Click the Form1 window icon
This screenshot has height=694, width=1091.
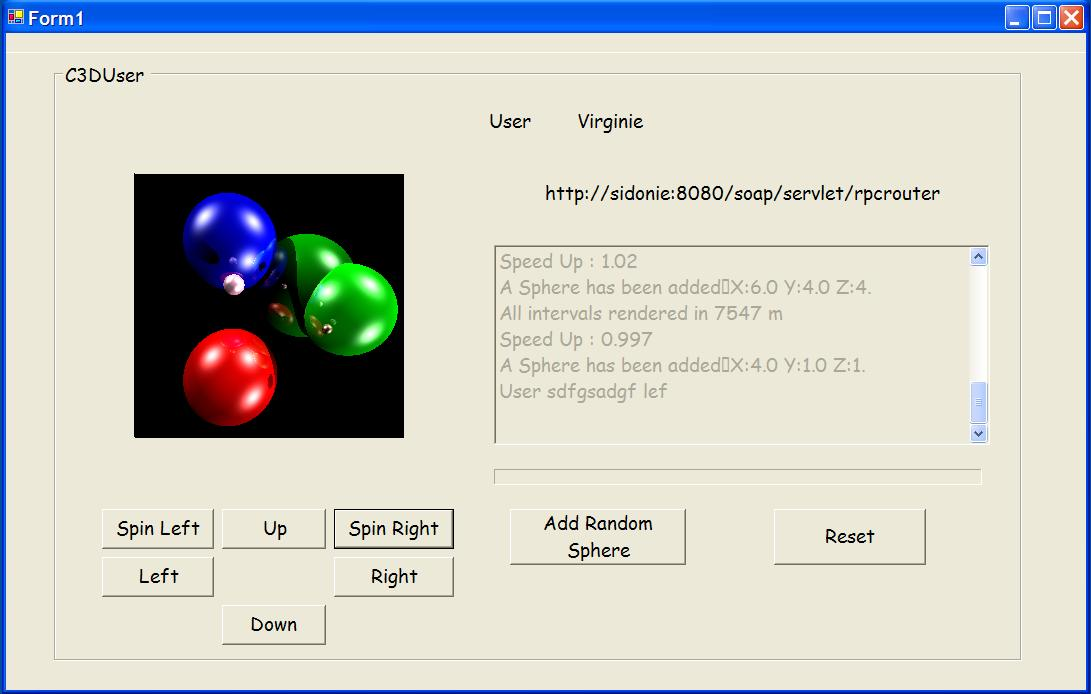[15, 17]
